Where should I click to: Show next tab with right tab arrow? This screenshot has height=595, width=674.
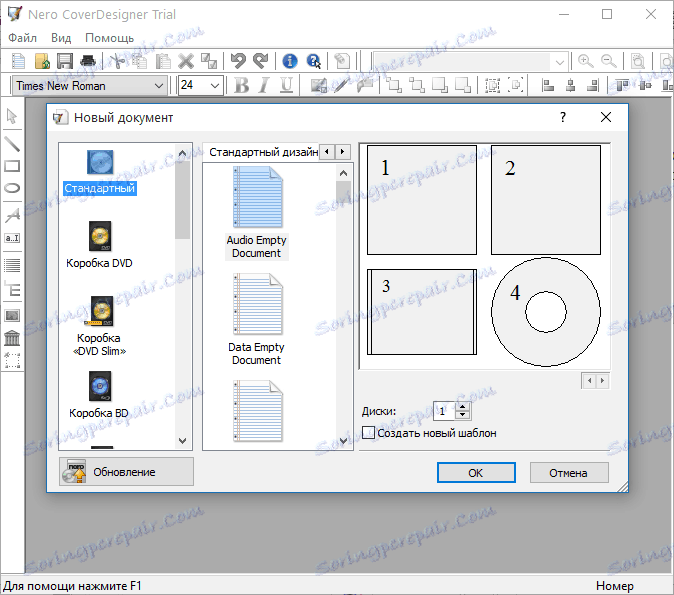click(343, 152)
